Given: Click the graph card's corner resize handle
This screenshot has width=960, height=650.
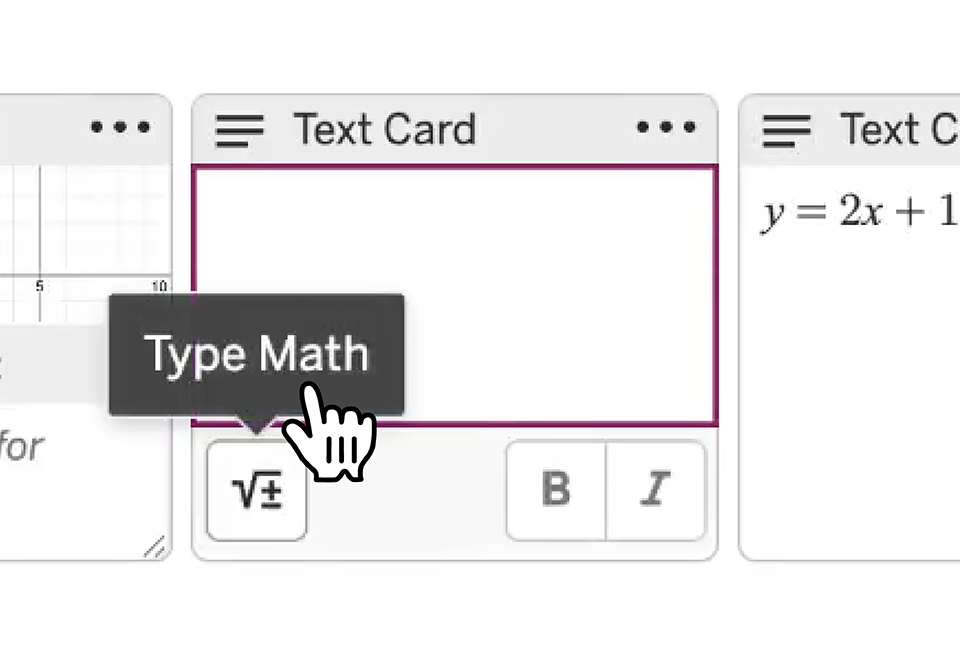Looking at the screenshot, I should (x=154, y=546).
